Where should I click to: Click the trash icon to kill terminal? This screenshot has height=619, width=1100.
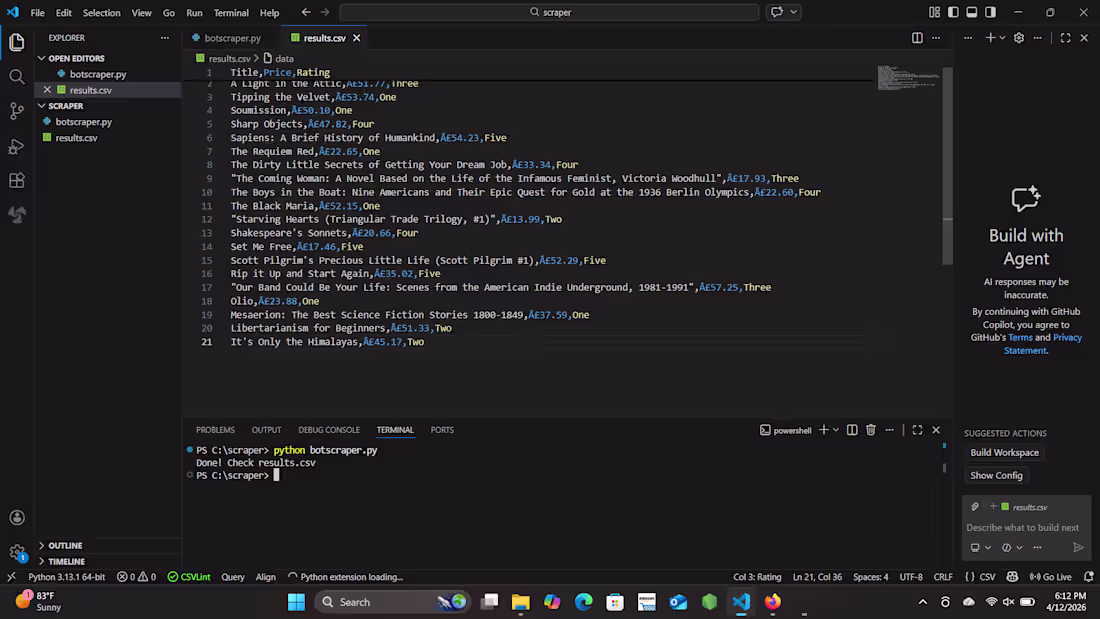coord(870,429)
